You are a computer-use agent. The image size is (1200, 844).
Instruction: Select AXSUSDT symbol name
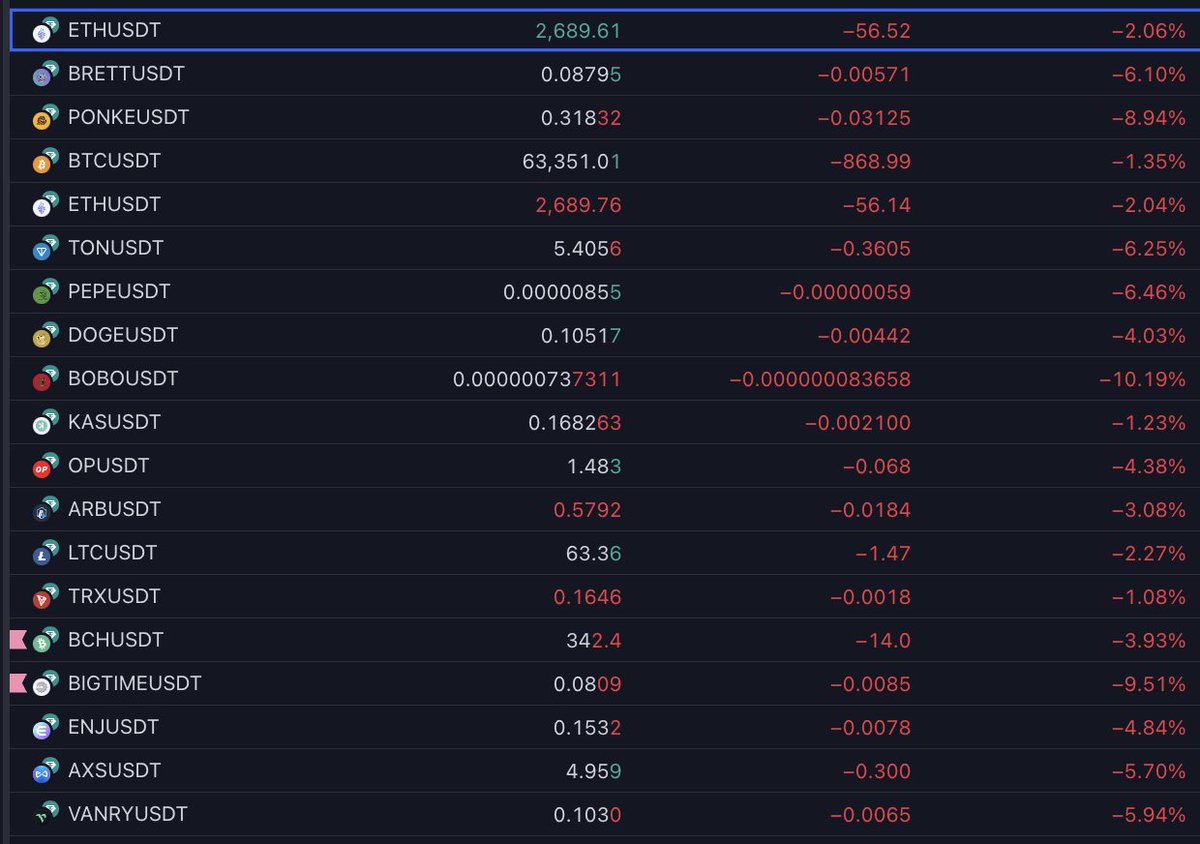114,770
